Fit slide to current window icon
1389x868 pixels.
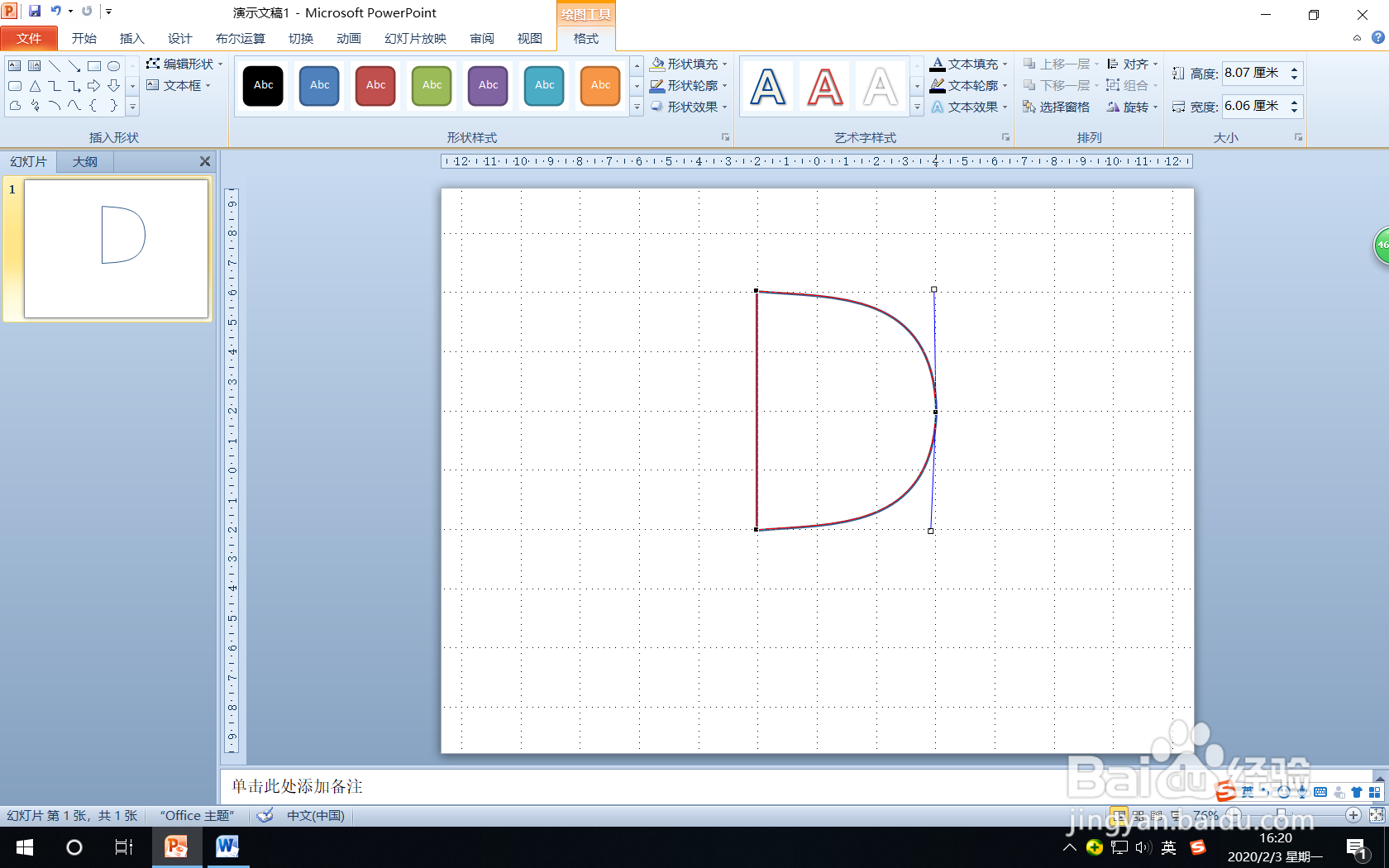1377,815
